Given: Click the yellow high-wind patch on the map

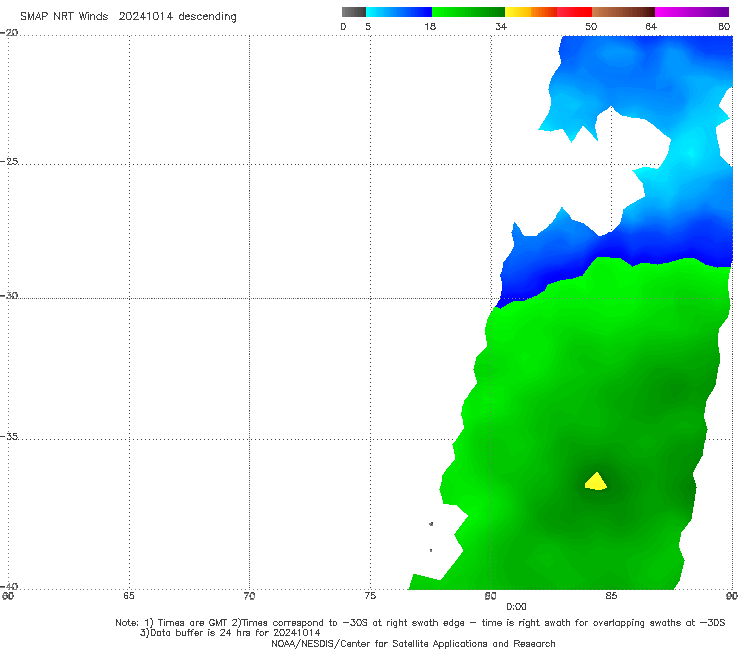Looking at the screenshot, I should pos(596,482).
